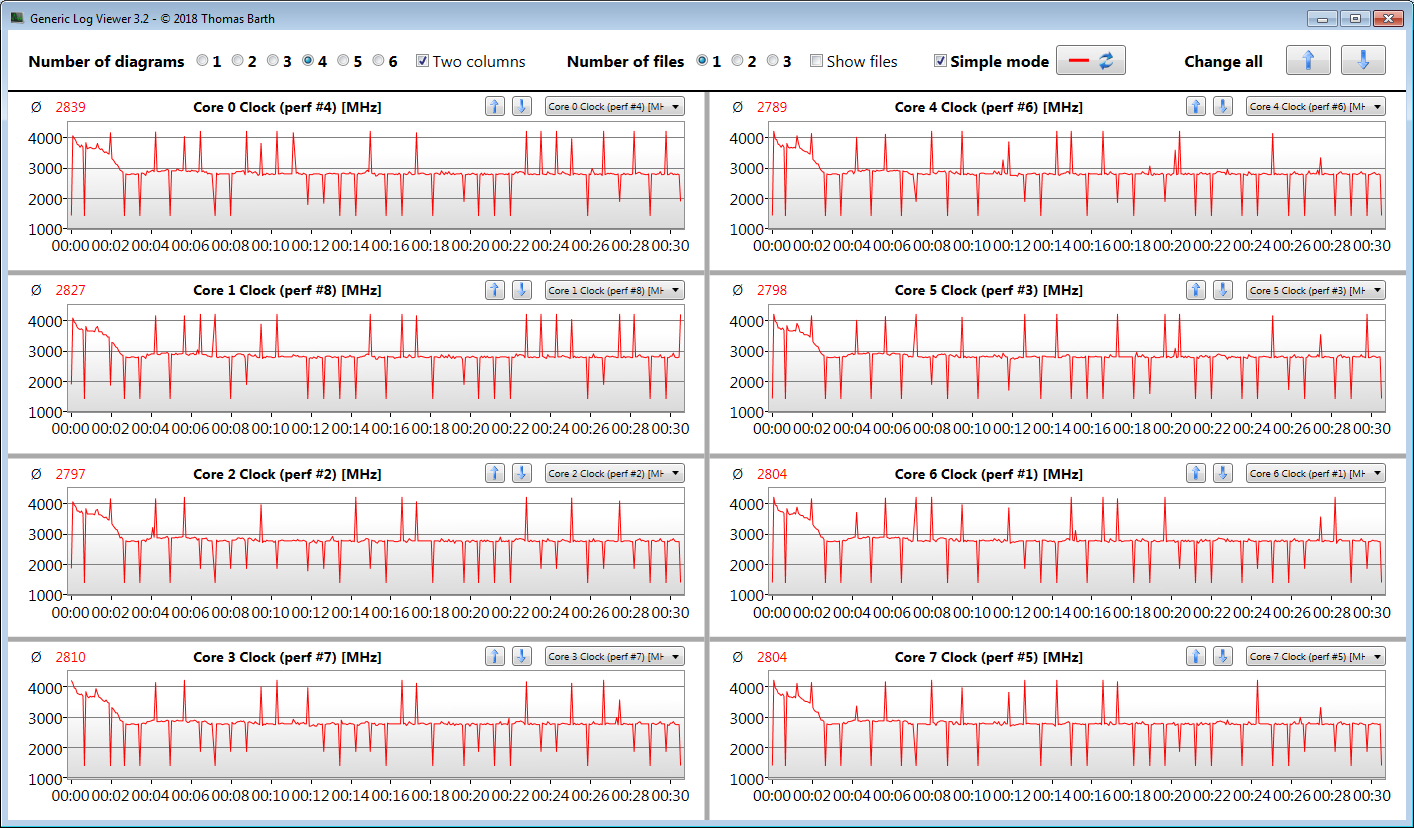Click up arrow for Core 7 Clock diagram
Screen dimensions: 1414x828
1195,657
